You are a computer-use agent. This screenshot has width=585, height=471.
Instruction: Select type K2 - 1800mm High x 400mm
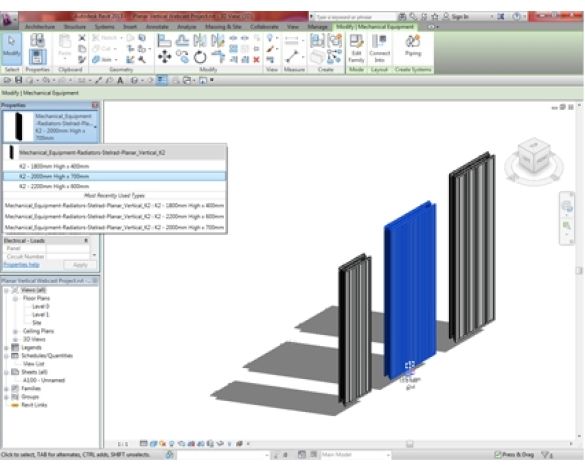114,166
